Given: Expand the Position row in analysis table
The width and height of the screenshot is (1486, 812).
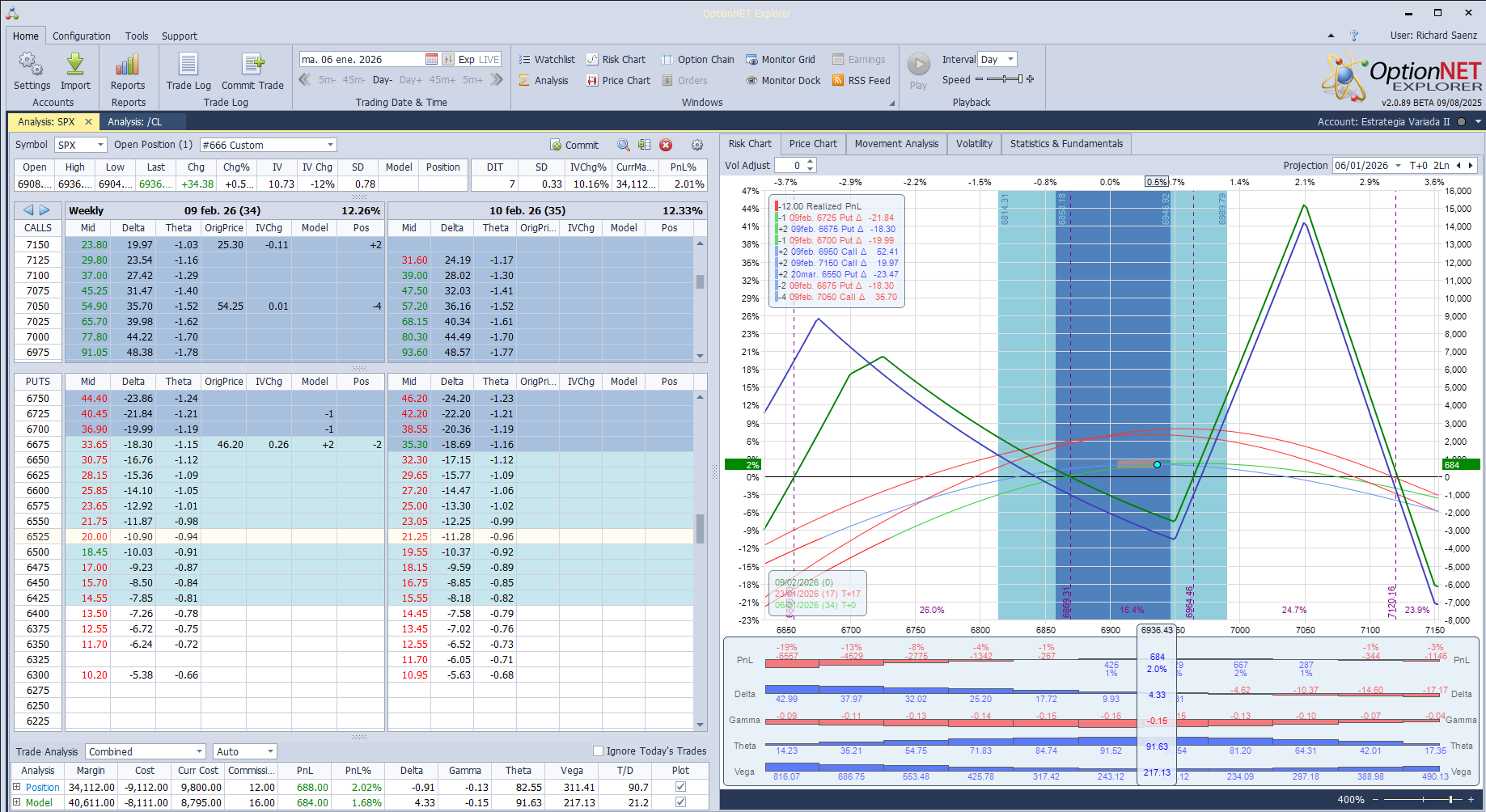Looking at the screenshot, I should pos(16,787).
